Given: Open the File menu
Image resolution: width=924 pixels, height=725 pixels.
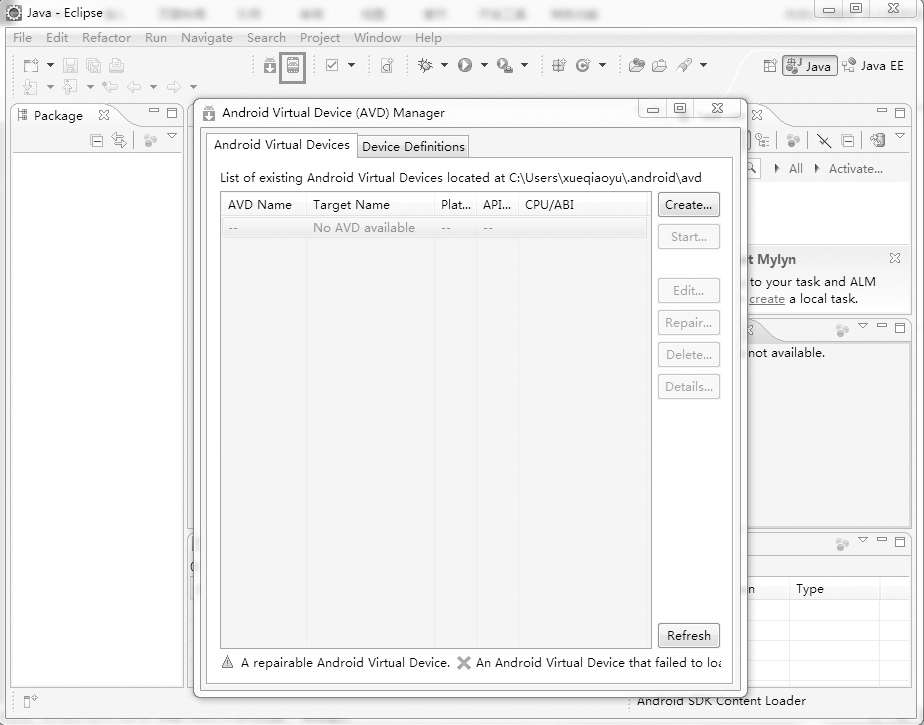Looking at the screenshot, I should click(x=22, y=38).
